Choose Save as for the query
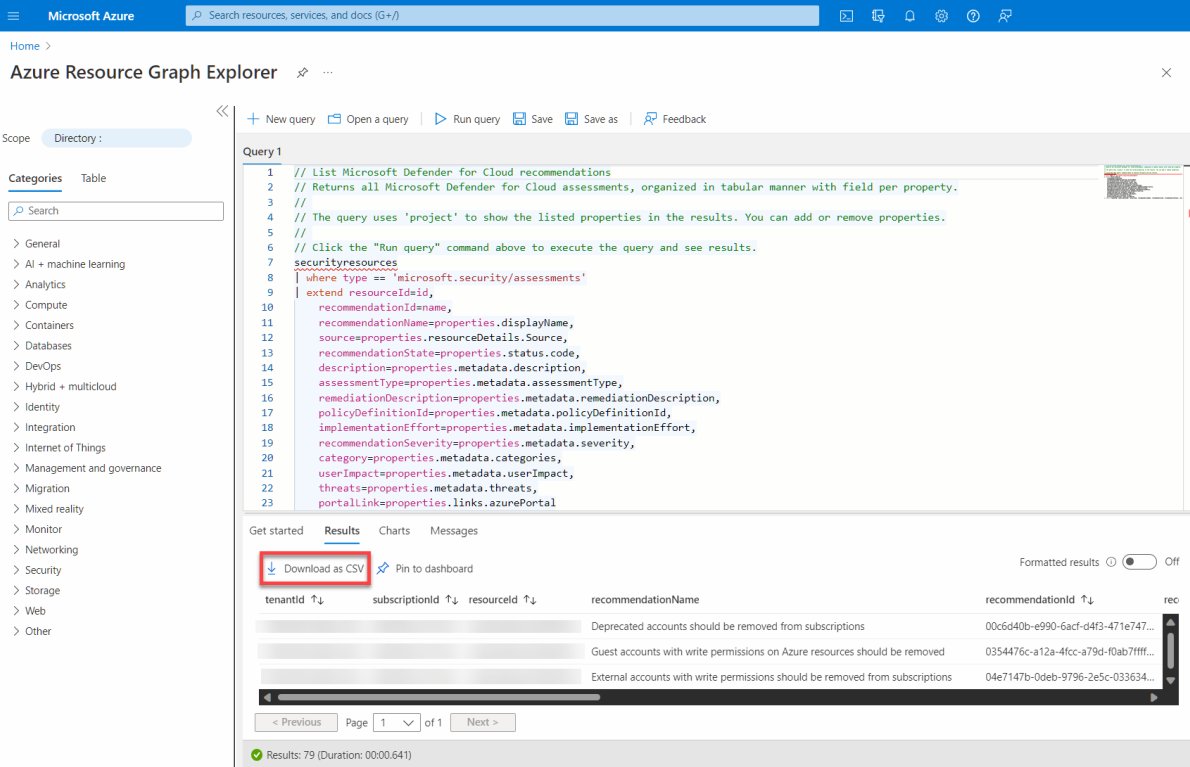Image resolution: width=1190 pixels, height=767 pixels. click(591, 119)
